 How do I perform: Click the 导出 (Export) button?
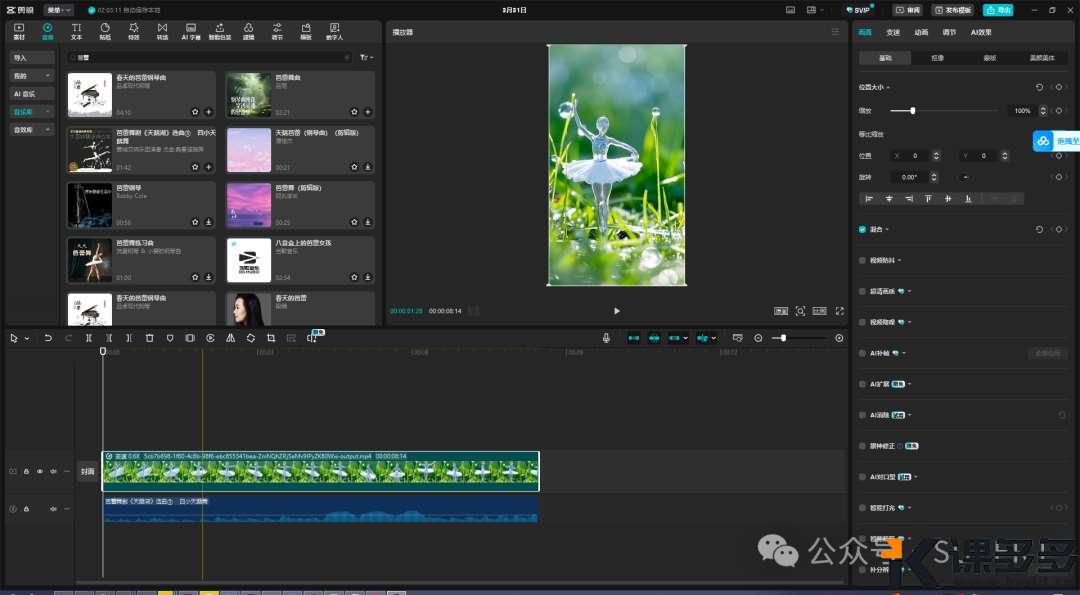(997, 10)
